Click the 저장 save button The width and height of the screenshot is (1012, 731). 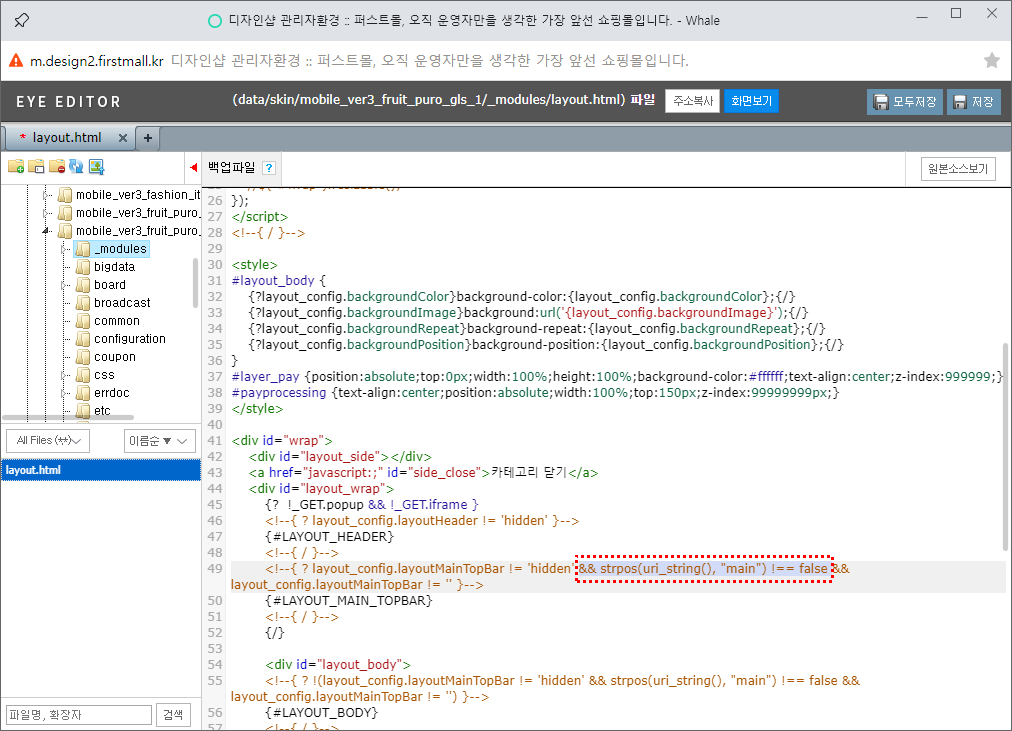click(974, 102)
